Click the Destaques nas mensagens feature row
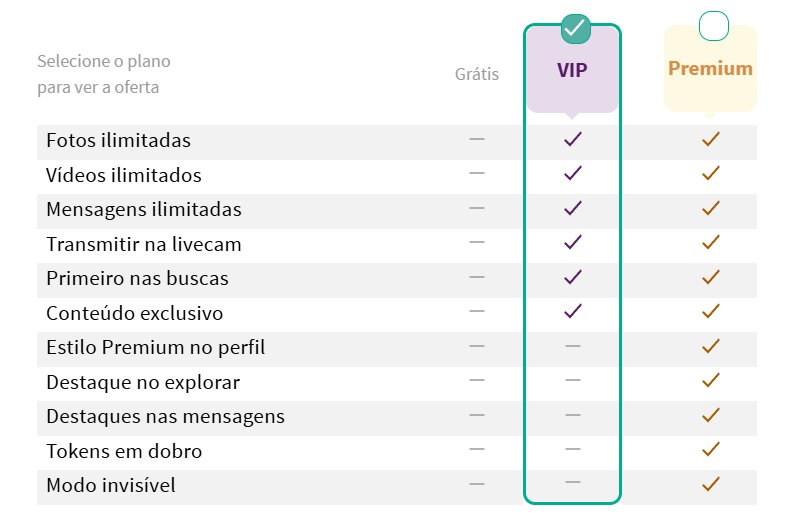 [x=396, y=418]
